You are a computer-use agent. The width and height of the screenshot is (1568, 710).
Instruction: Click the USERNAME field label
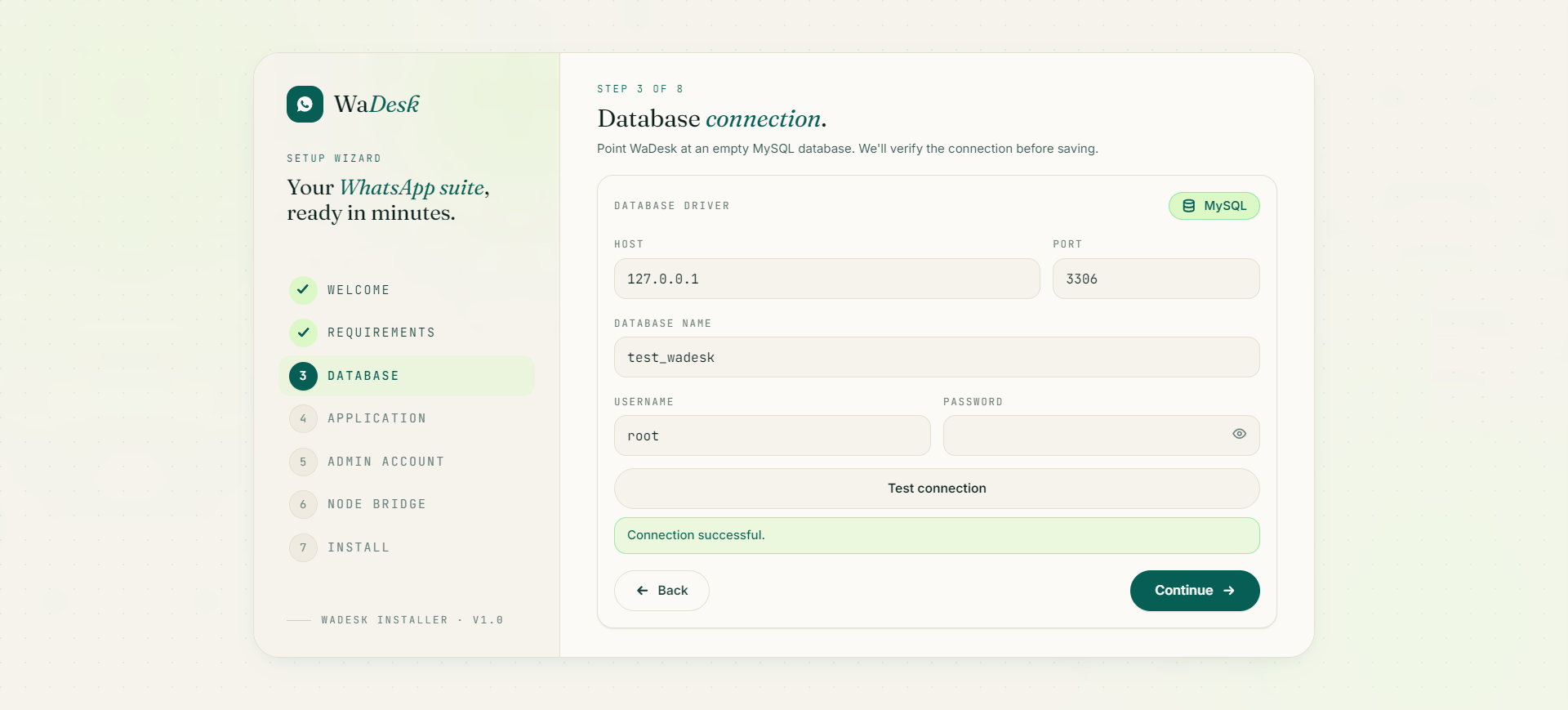coord(644,402)
